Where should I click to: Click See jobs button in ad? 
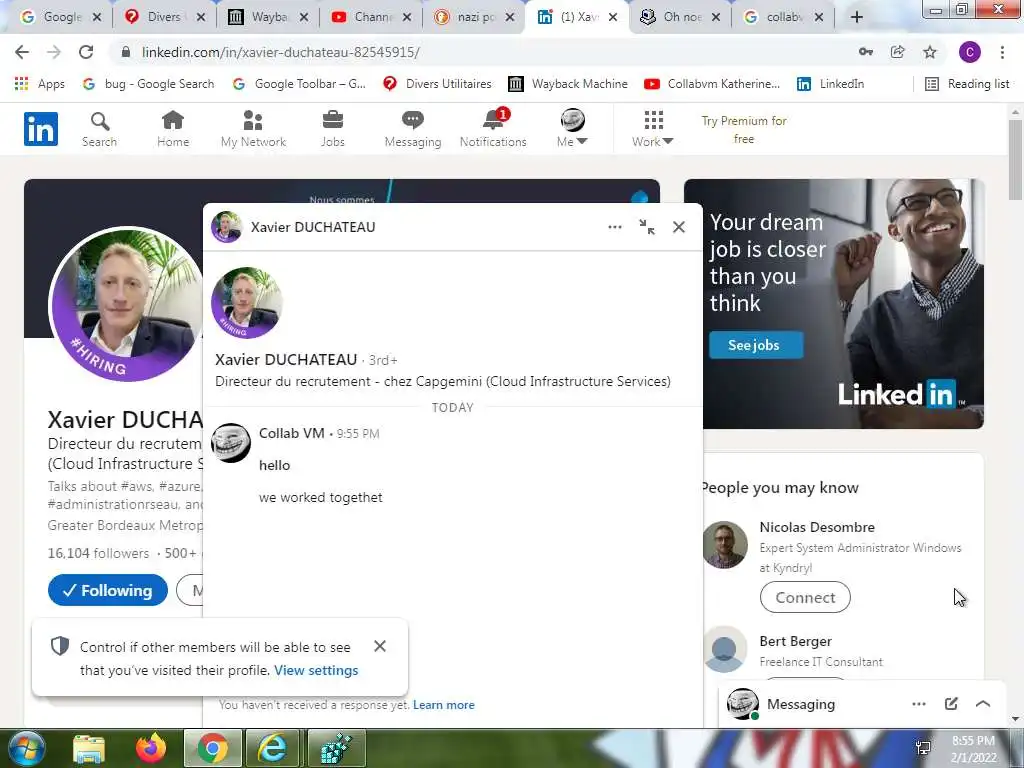[756, 345]
